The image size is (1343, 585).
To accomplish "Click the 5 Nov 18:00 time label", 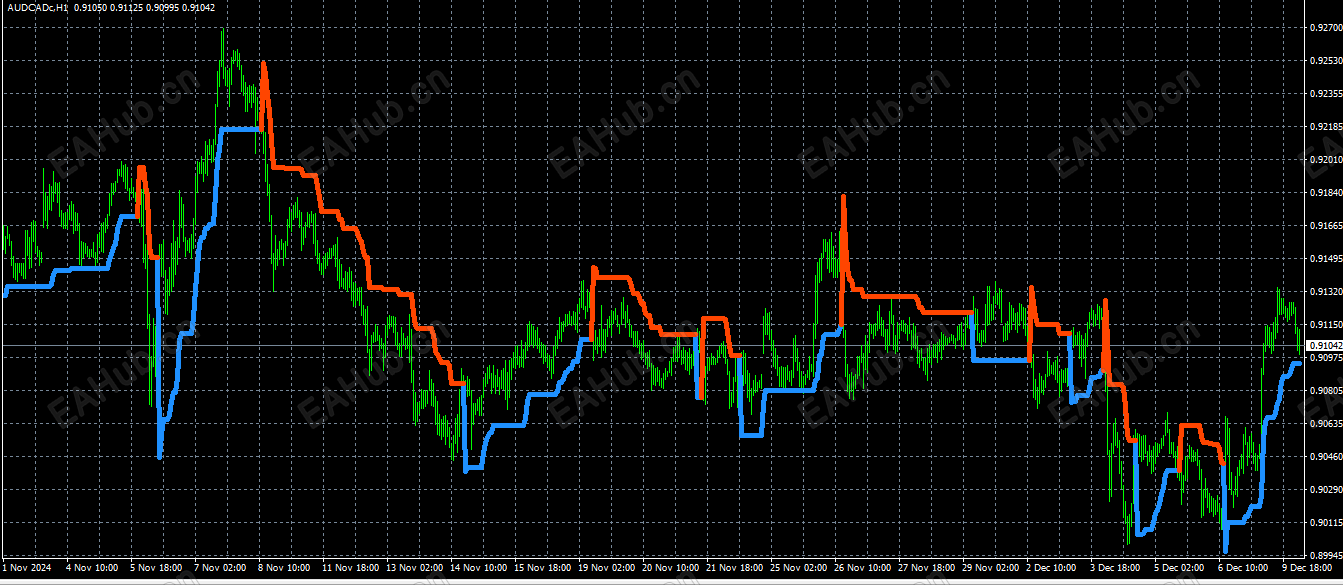I will [x=156, y=567].
